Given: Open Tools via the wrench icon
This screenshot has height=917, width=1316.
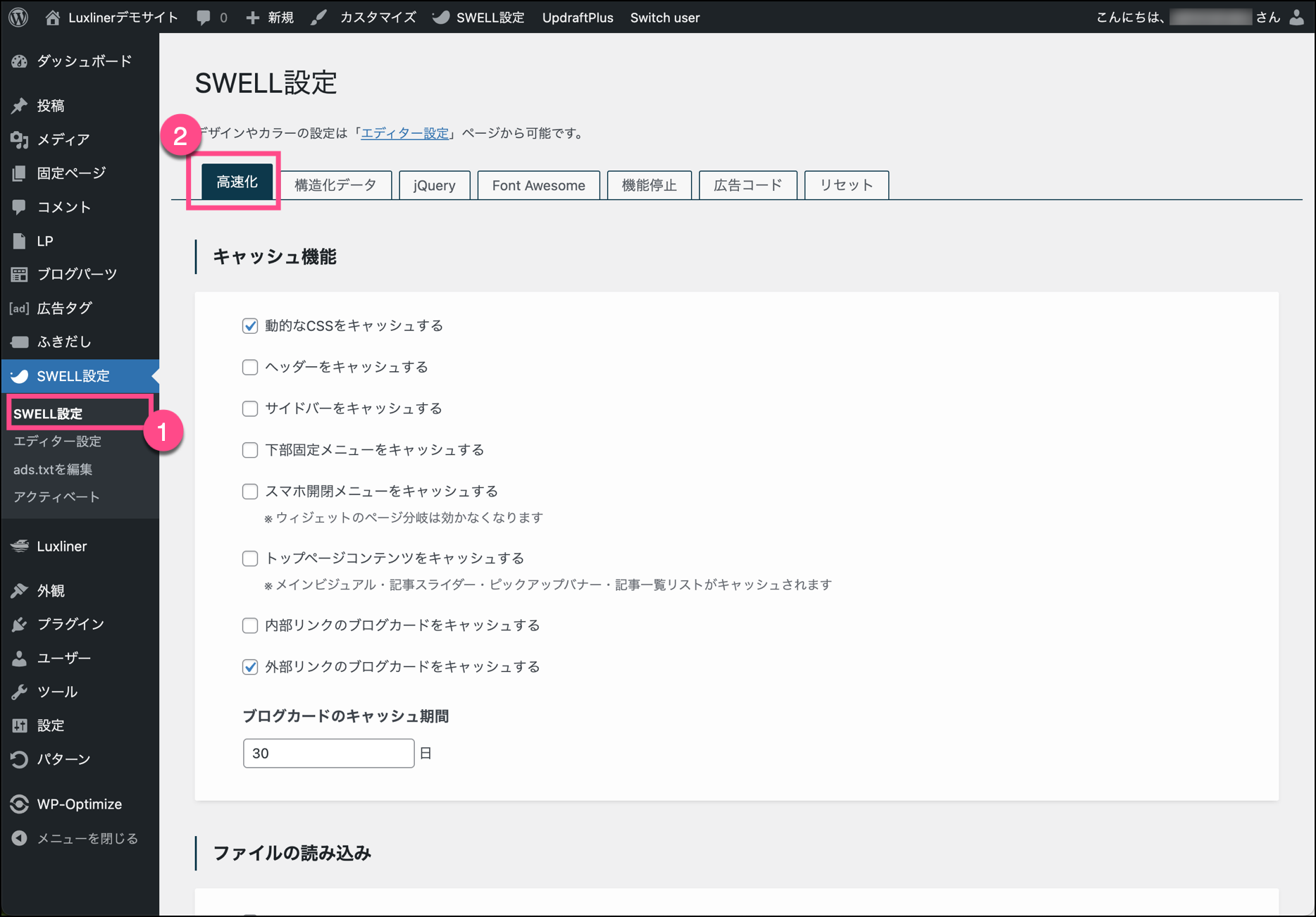Looking at the screenshot, I should [20, 692].
